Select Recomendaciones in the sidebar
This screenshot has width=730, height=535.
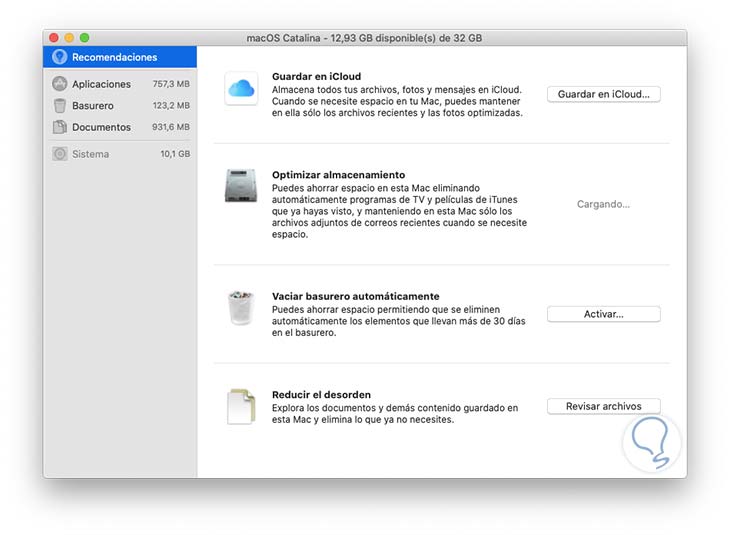[120, 57]
